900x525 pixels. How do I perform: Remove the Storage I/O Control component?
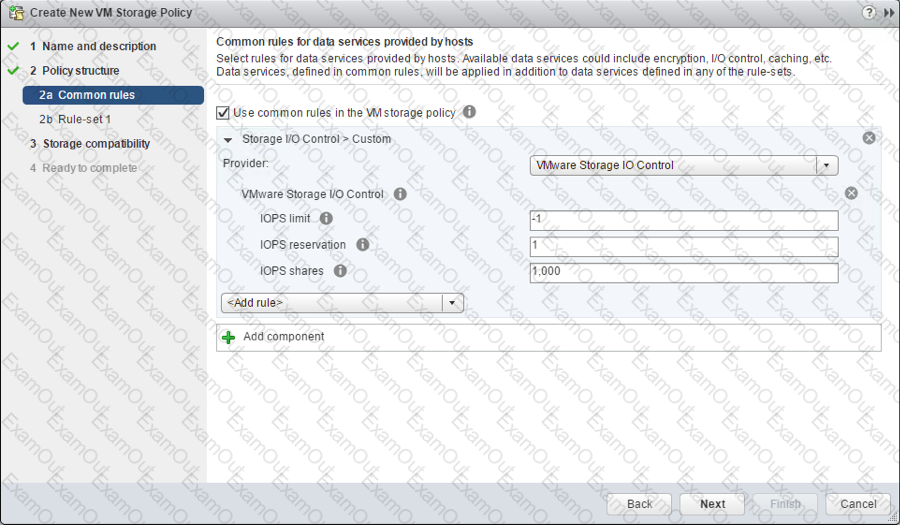point(869,138)
